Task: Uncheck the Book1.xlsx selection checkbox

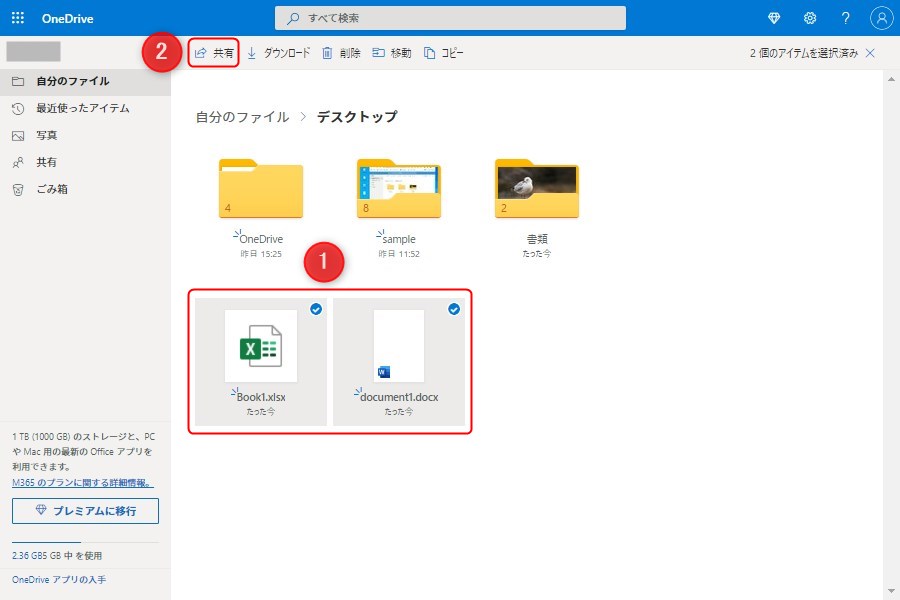Action: 316,310
